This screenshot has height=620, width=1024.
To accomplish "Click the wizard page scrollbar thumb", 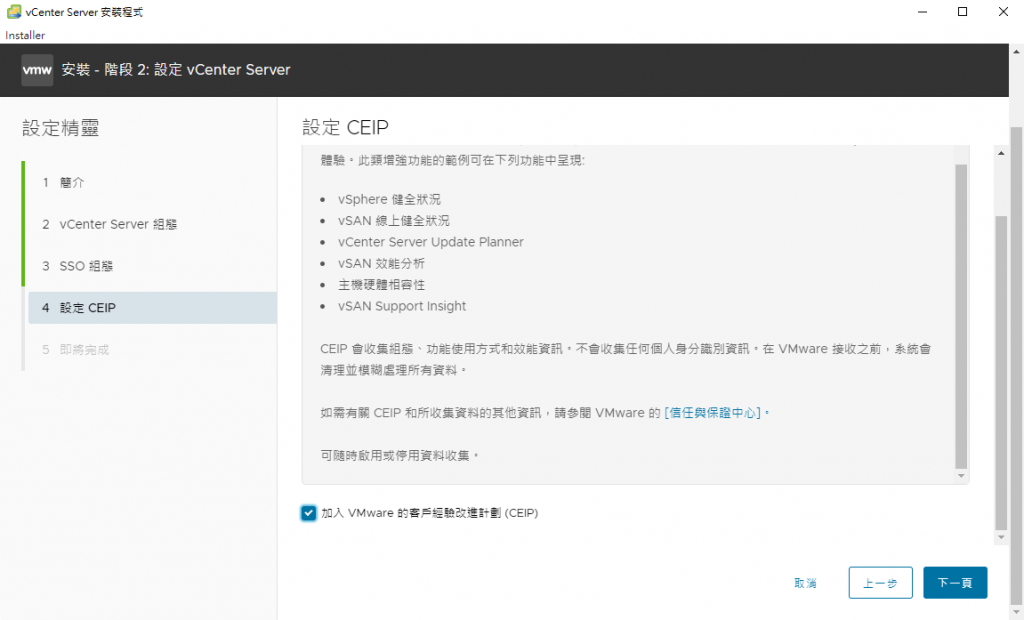I will coord(1001,372).
